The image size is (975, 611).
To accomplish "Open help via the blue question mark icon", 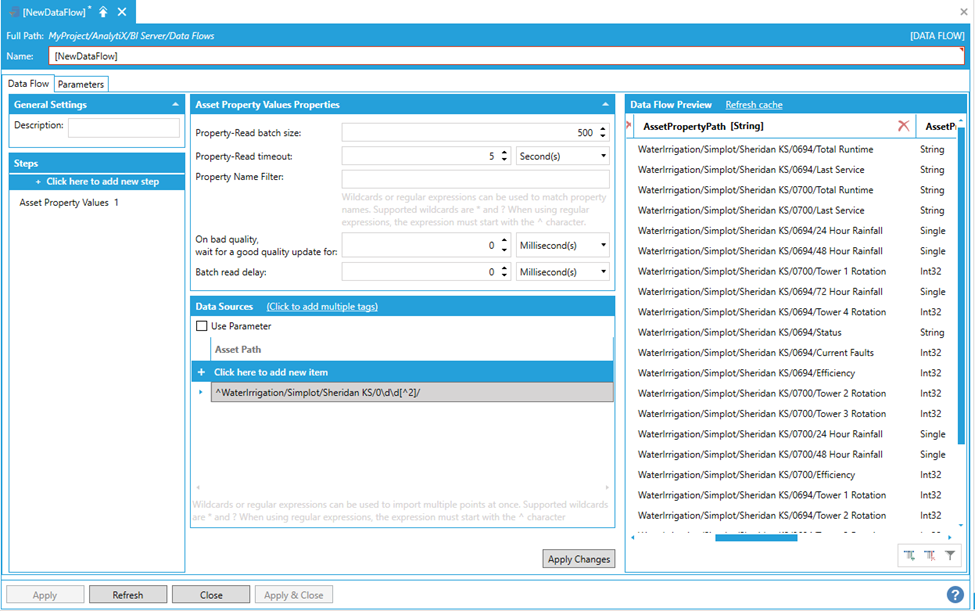I will 955,594.
